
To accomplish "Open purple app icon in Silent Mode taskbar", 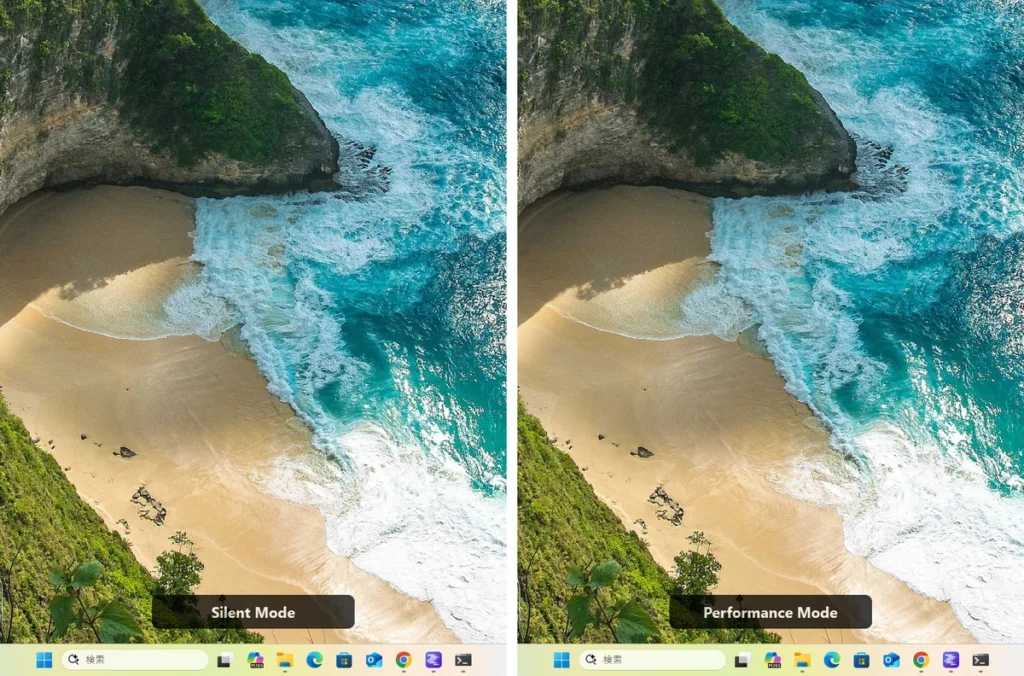I will point(433,660).
